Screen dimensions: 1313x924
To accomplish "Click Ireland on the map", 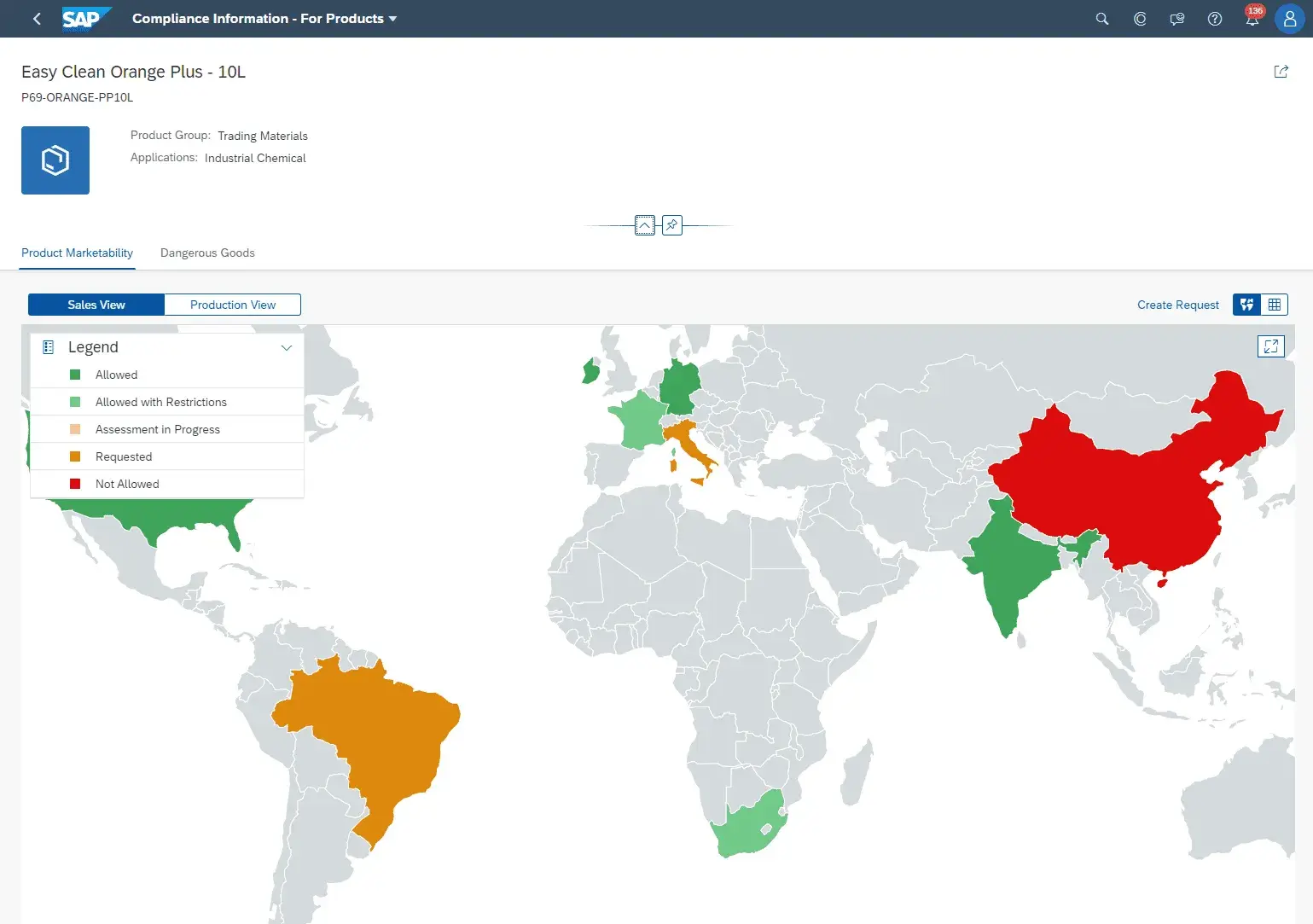I will pos(590,371).
